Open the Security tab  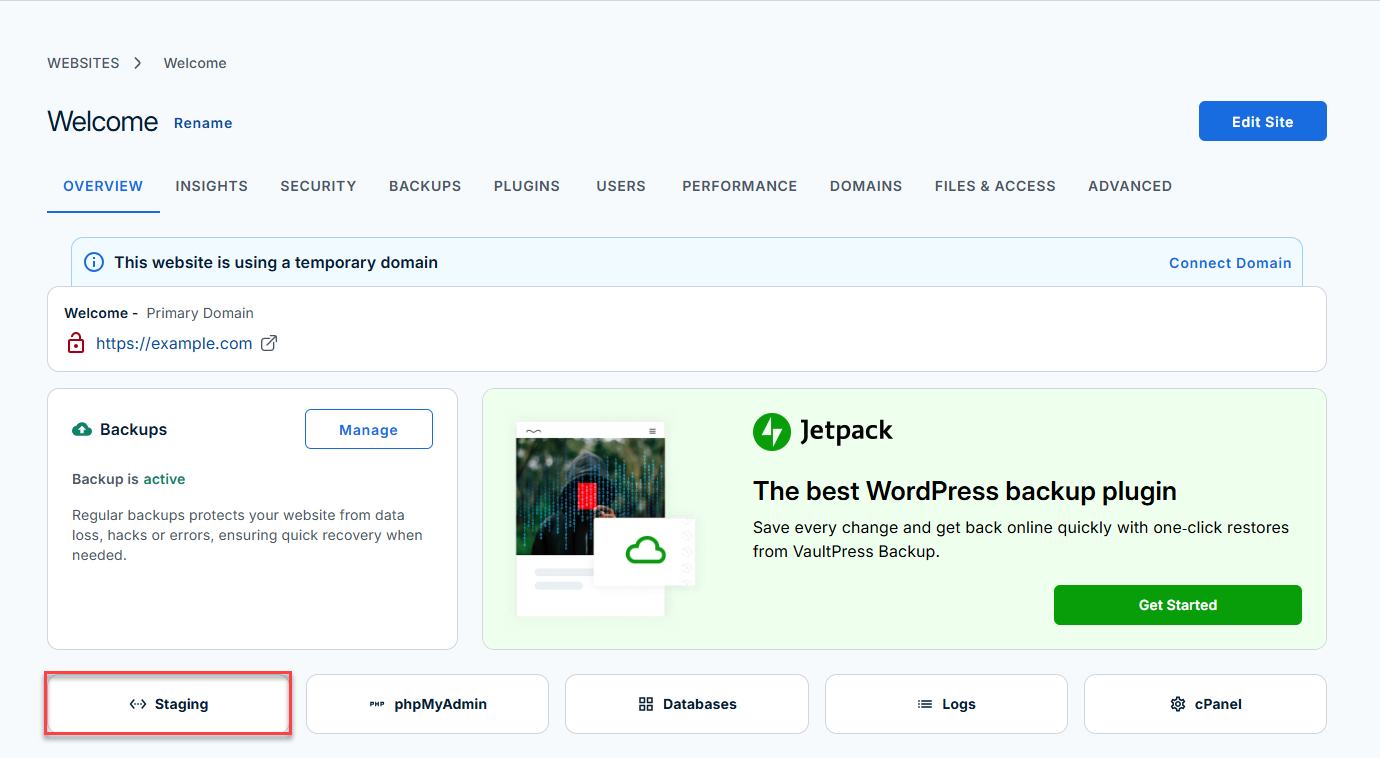[318, 186]
